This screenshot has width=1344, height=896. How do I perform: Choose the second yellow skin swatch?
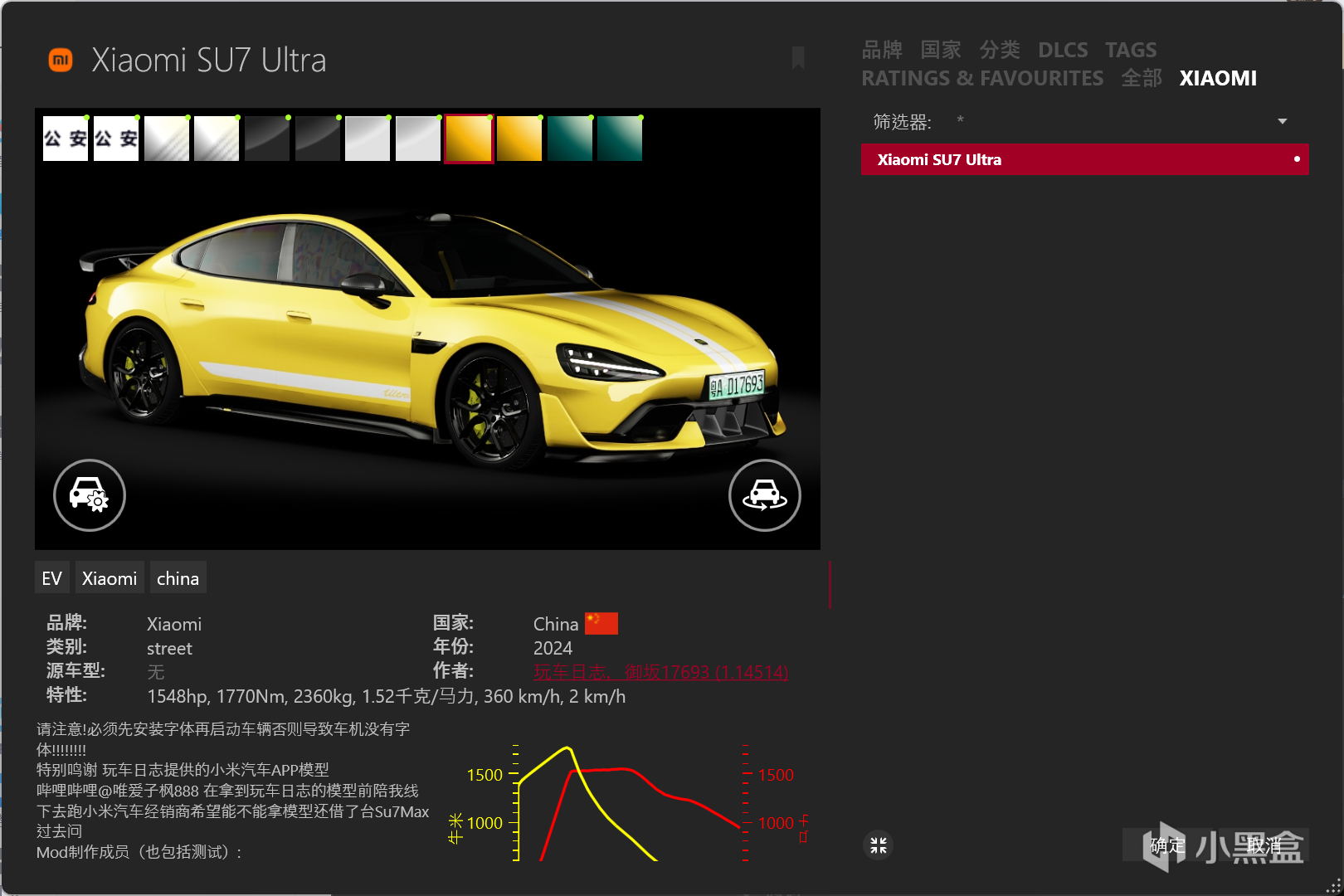(x=519, y=139)
